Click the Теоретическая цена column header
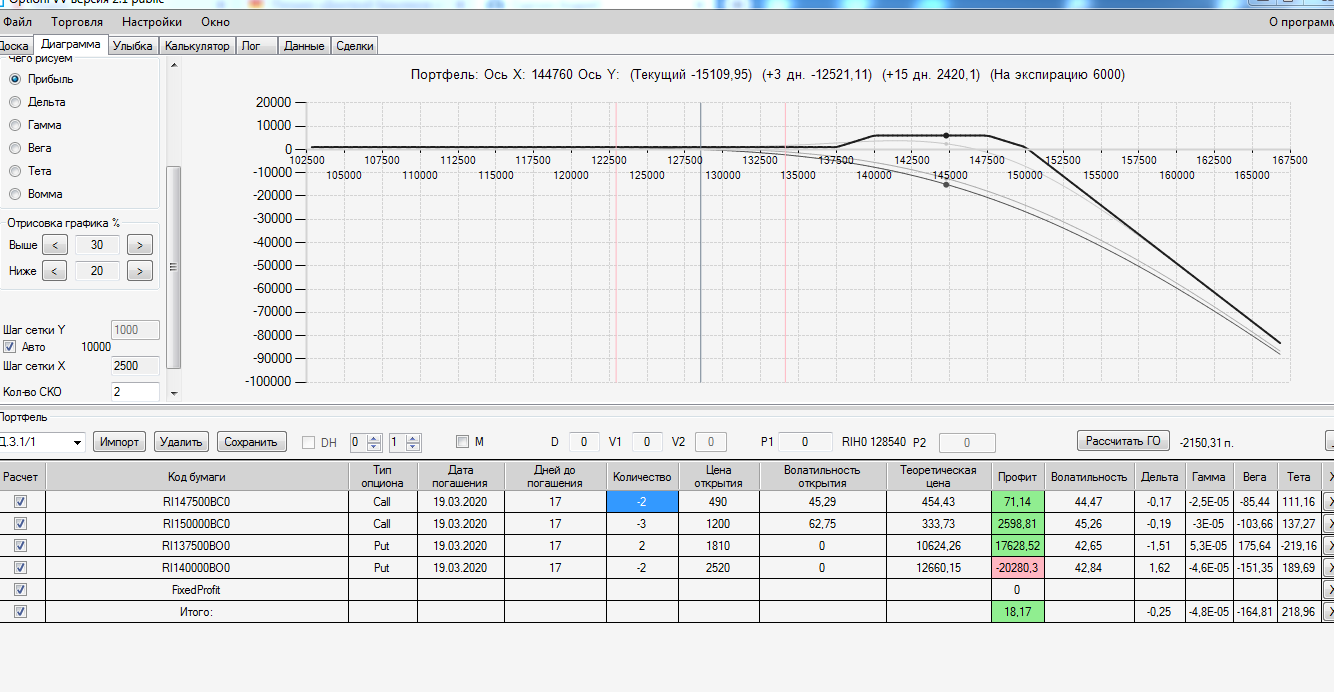Viewport: 1334px width, 692px height. click(x=938, y=476)
